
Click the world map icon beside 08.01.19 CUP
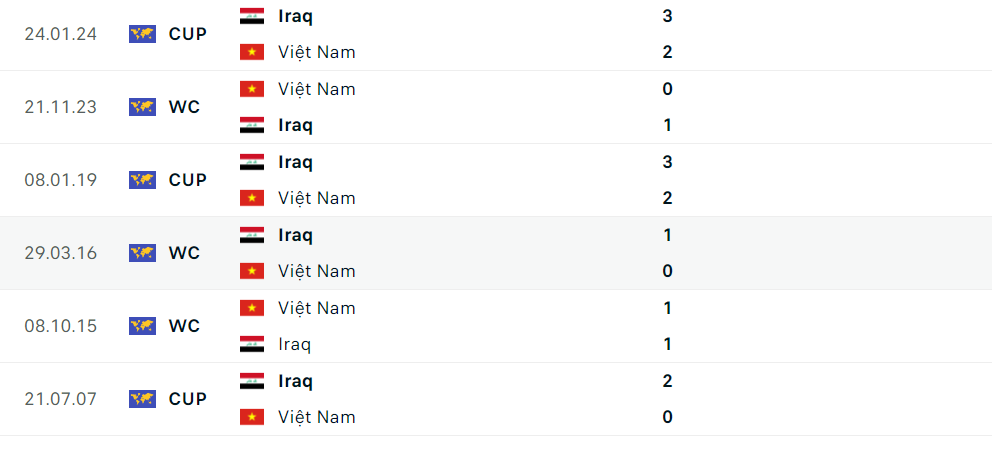pos(142,180)
